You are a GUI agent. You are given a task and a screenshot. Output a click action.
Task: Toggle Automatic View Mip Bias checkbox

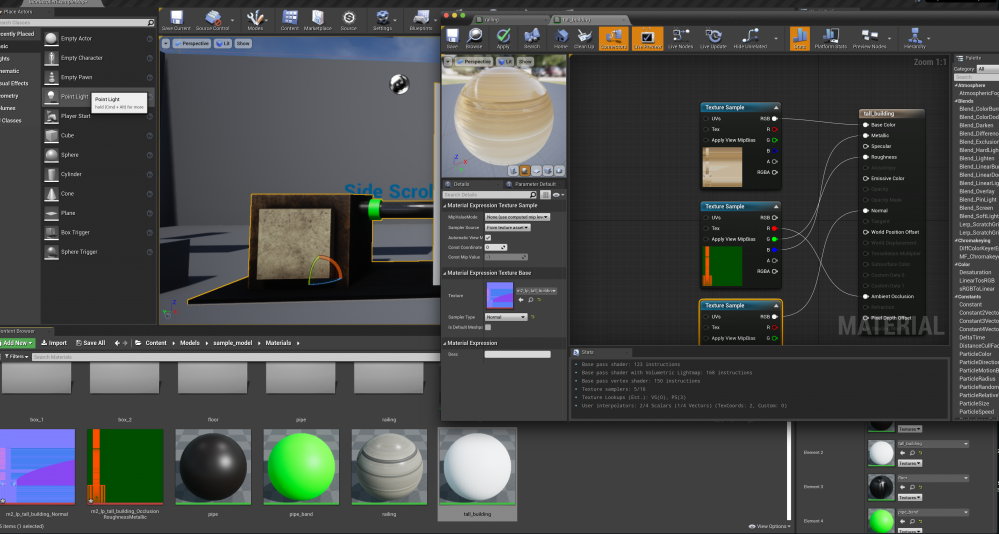tap(488, 238)
